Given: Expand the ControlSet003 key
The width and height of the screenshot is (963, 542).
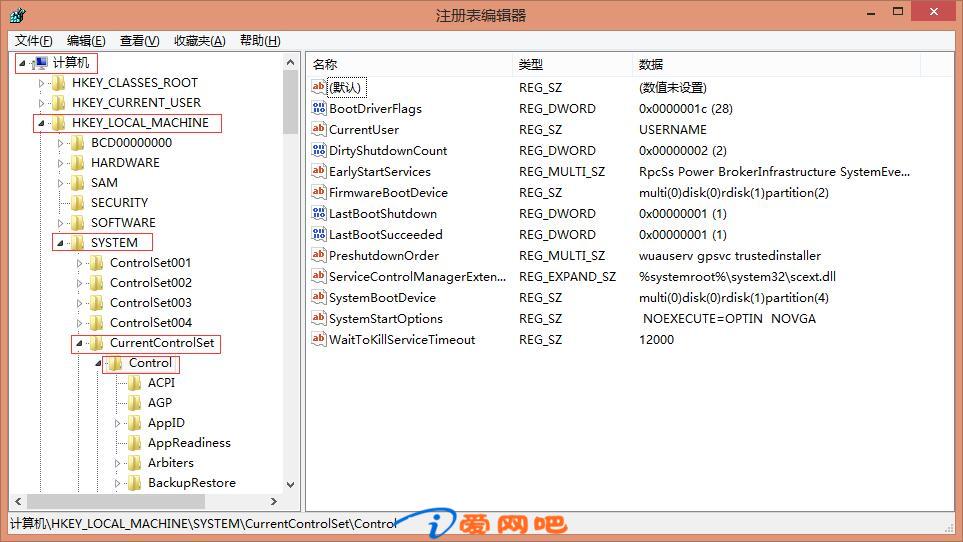Looking at the screenshot, I should 79,303.
